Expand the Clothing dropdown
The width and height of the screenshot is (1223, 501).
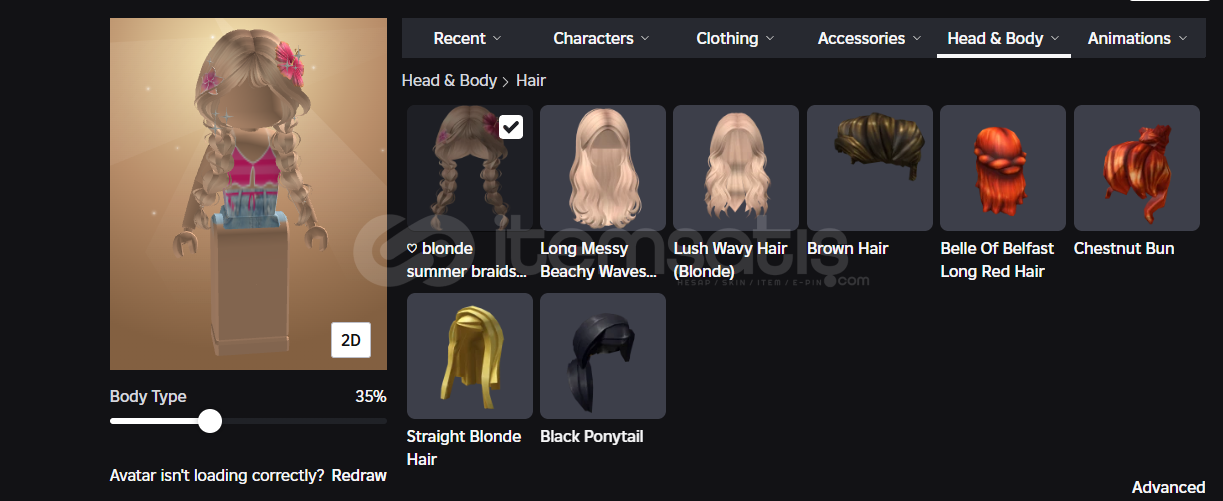pos(735,38)
